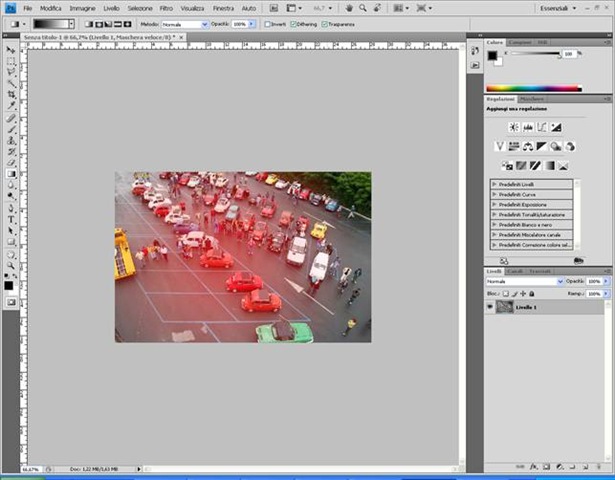Viewport: 615px width, 480px height.
Task: Toggle the Dithering checkbox
Action: (295, 23)
